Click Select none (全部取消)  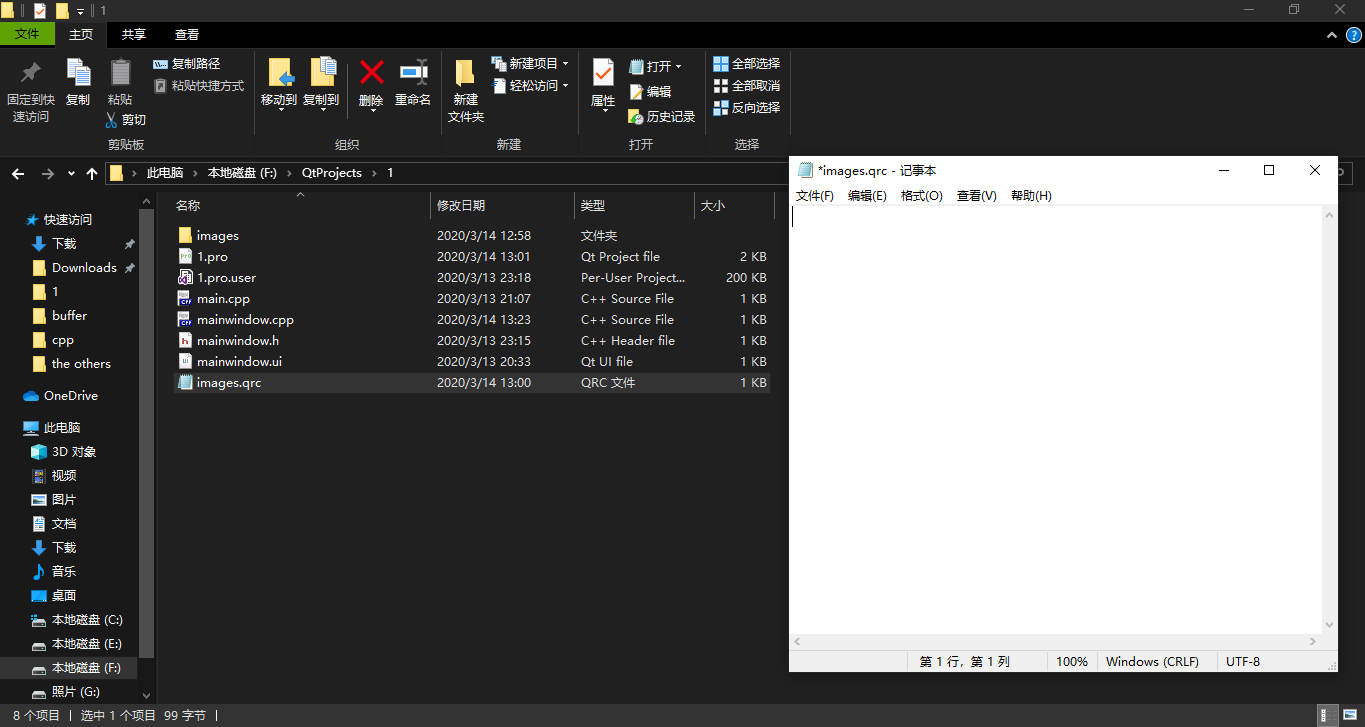[746, 85]
